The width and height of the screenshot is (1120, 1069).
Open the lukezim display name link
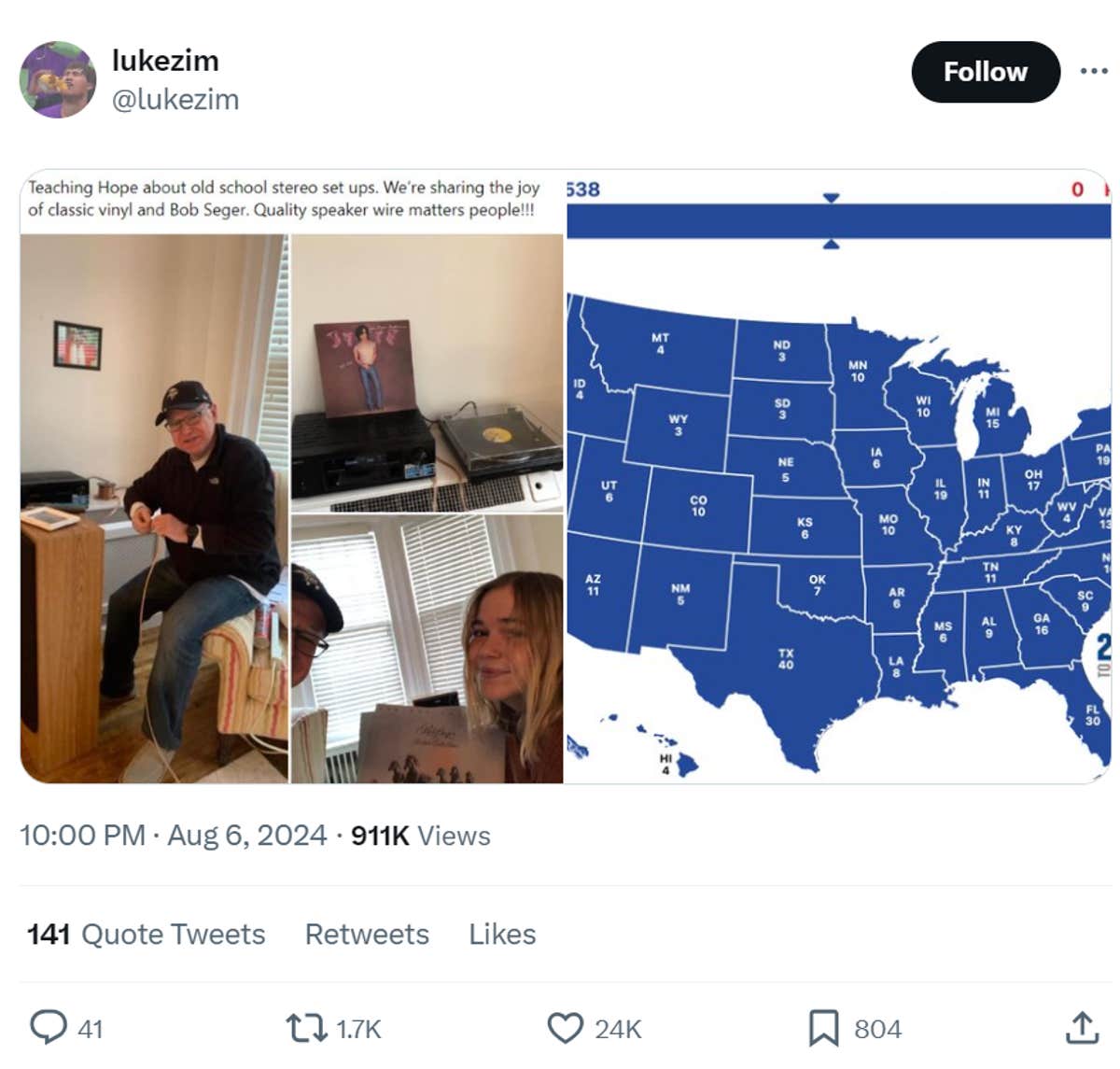pyautogui.click(x=165, y=61)
